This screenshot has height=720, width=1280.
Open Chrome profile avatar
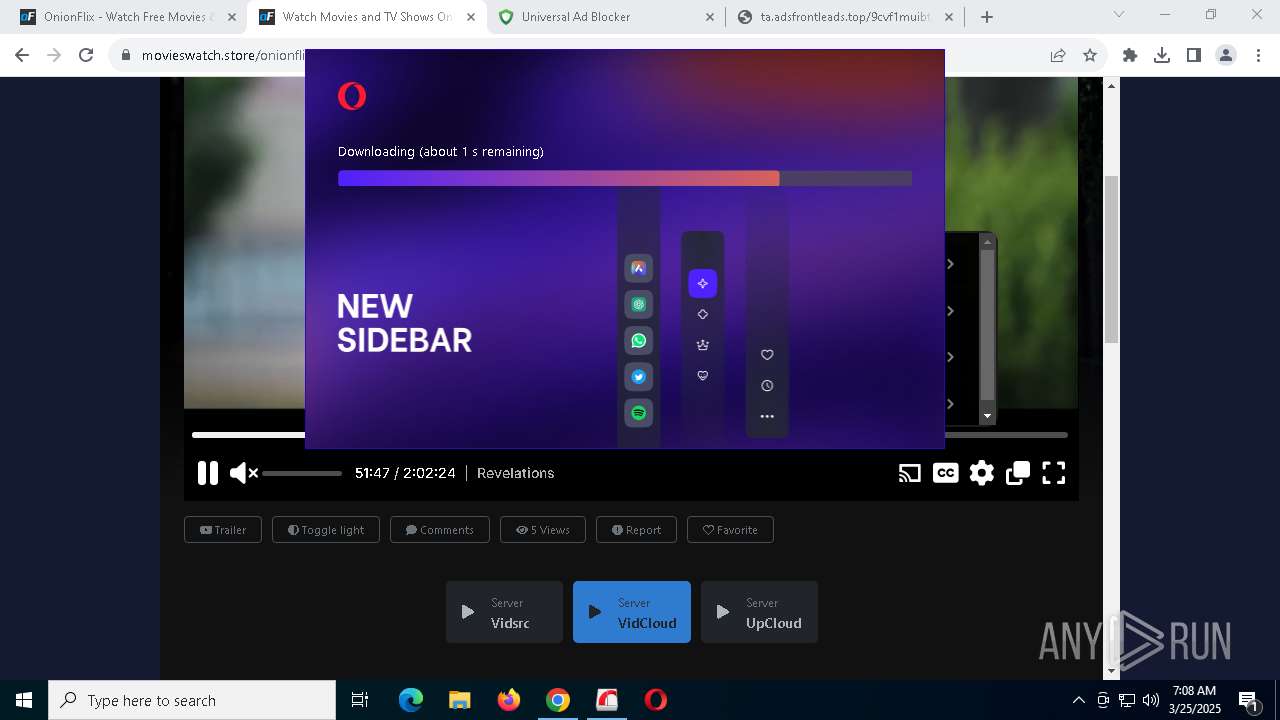(x=1226, y=56)
